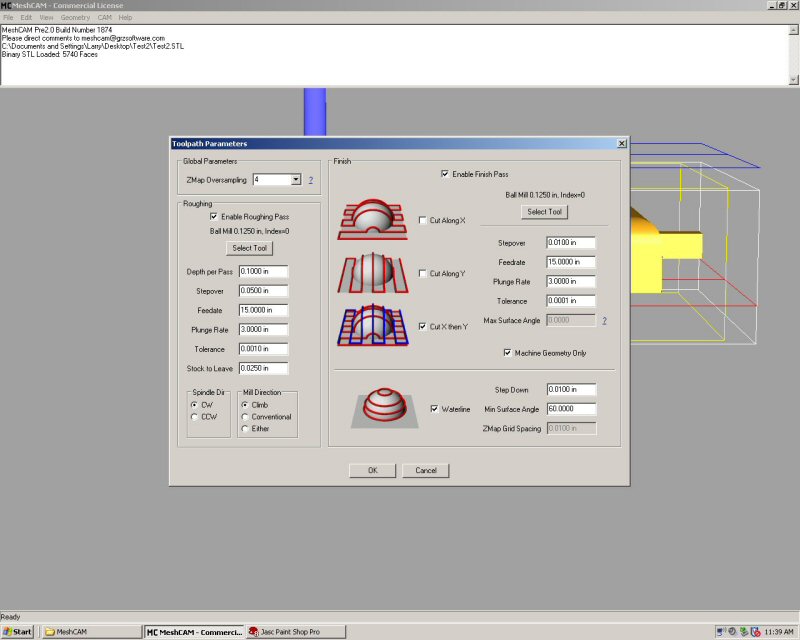Click the Waterline toolpath illustration

384,408
